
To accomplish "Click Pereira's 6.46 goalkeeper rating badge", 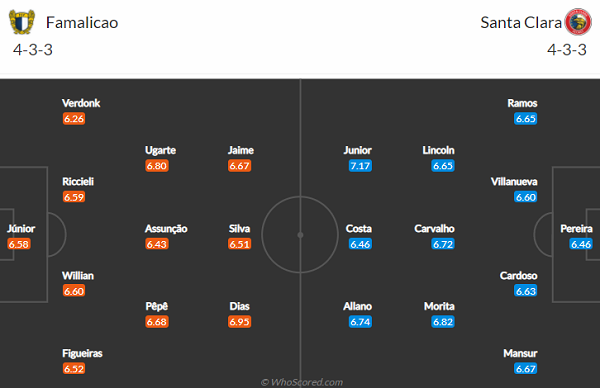I will tap(581, 244).
